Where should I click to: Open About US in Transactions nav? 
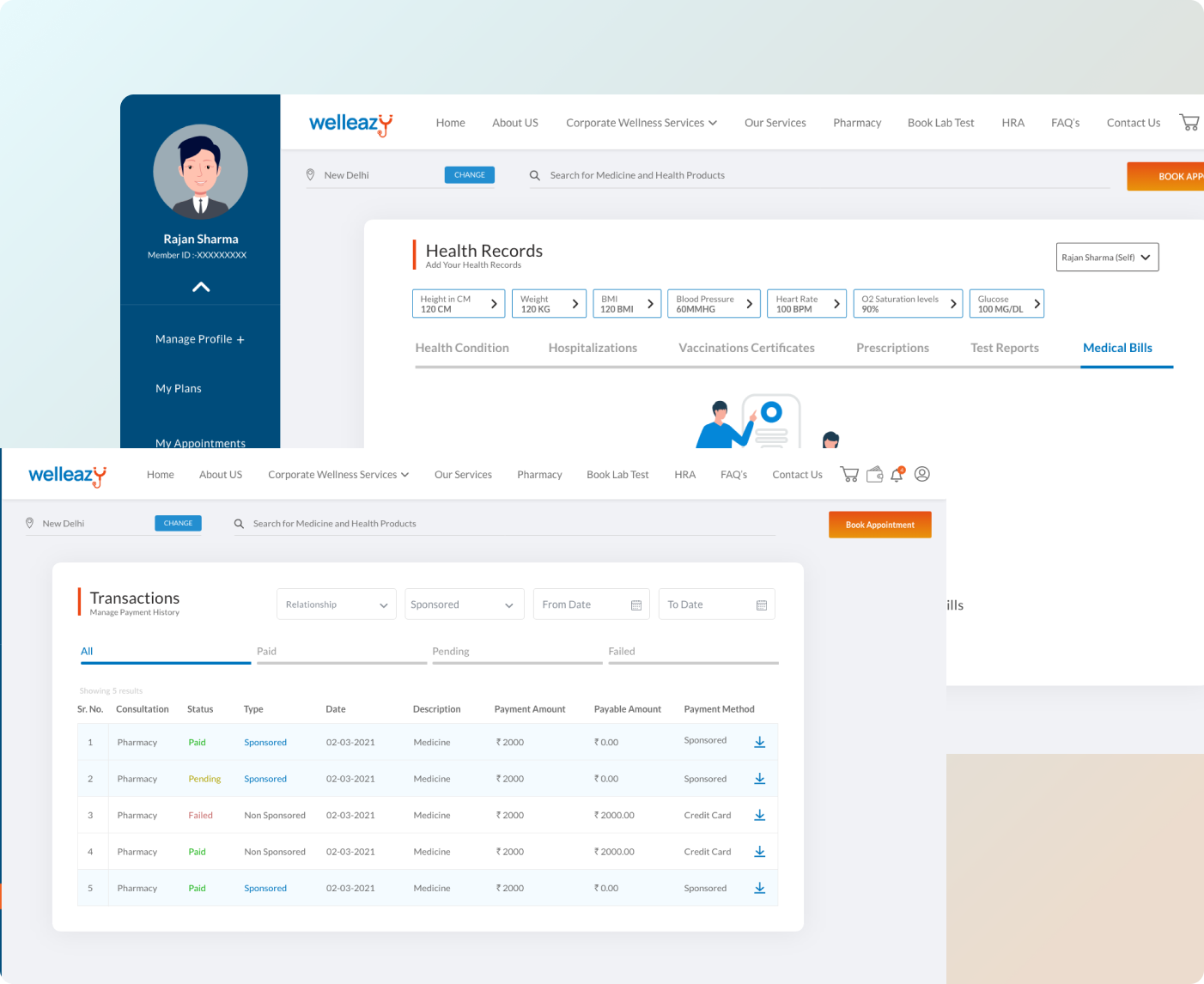(x=221, y=475)
